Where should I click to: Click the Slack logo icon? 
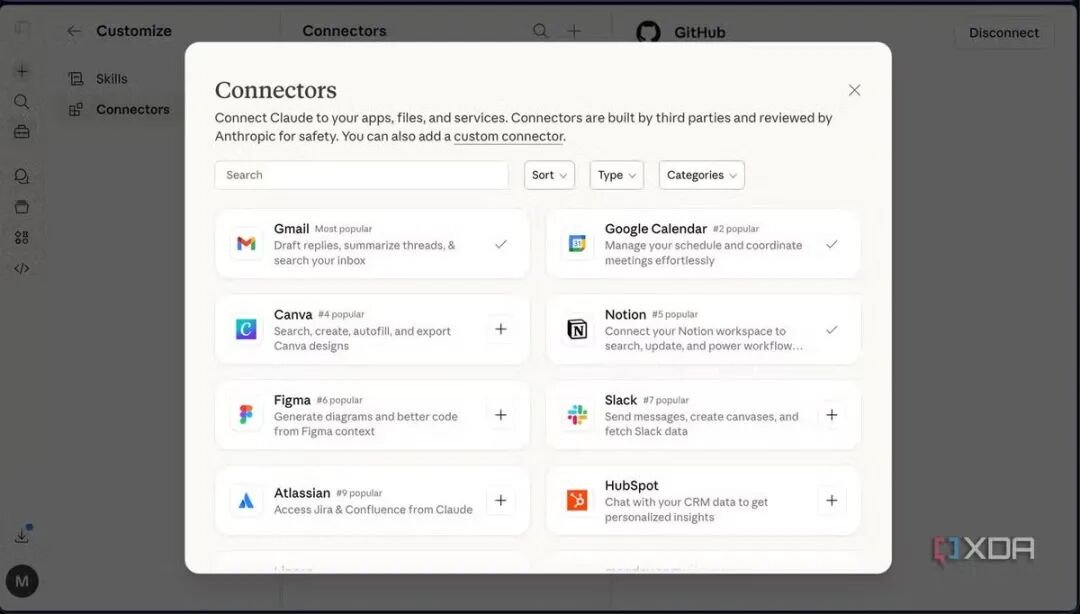click(x=577, y=414)
